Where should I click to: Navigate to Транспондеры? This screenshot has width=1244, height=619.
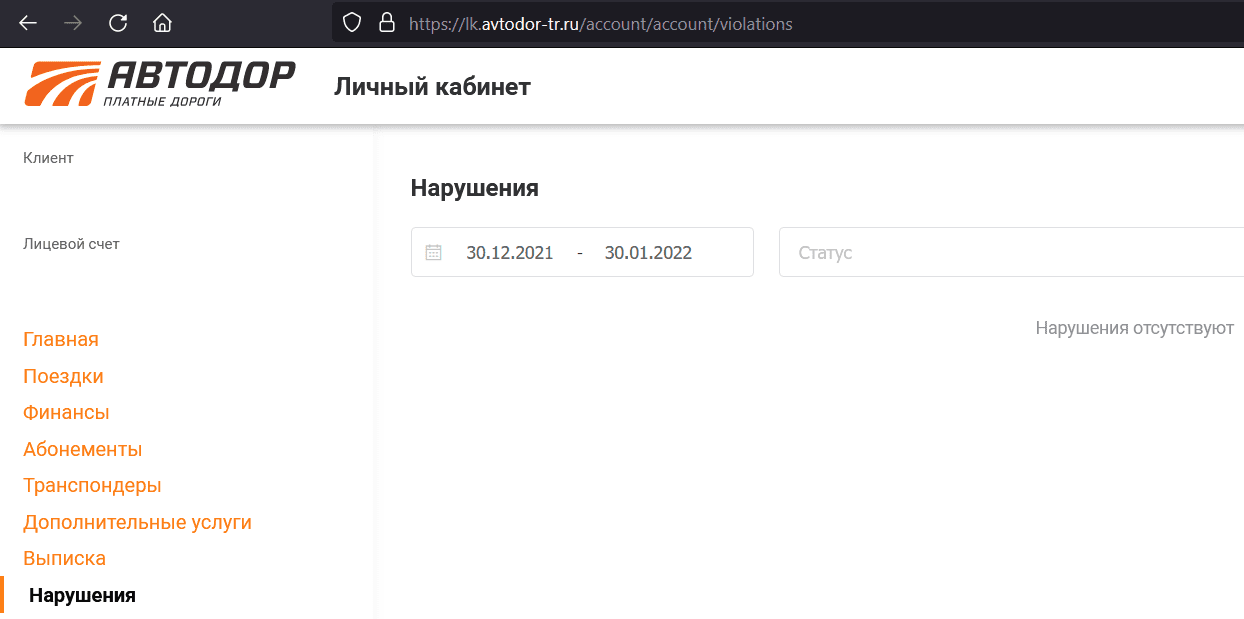tap(92, 486)
